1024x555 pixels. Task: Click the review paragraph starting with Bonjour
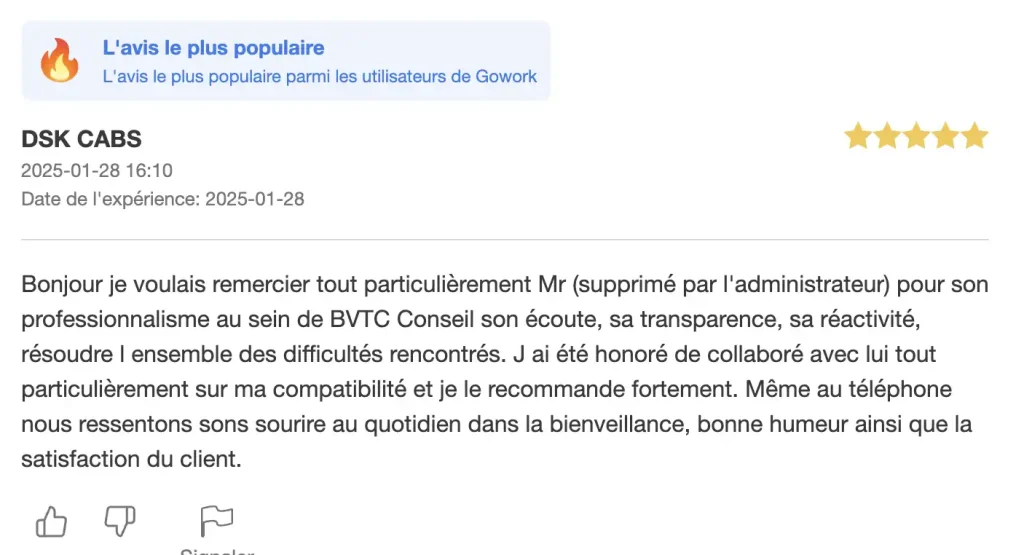(504, 372)
